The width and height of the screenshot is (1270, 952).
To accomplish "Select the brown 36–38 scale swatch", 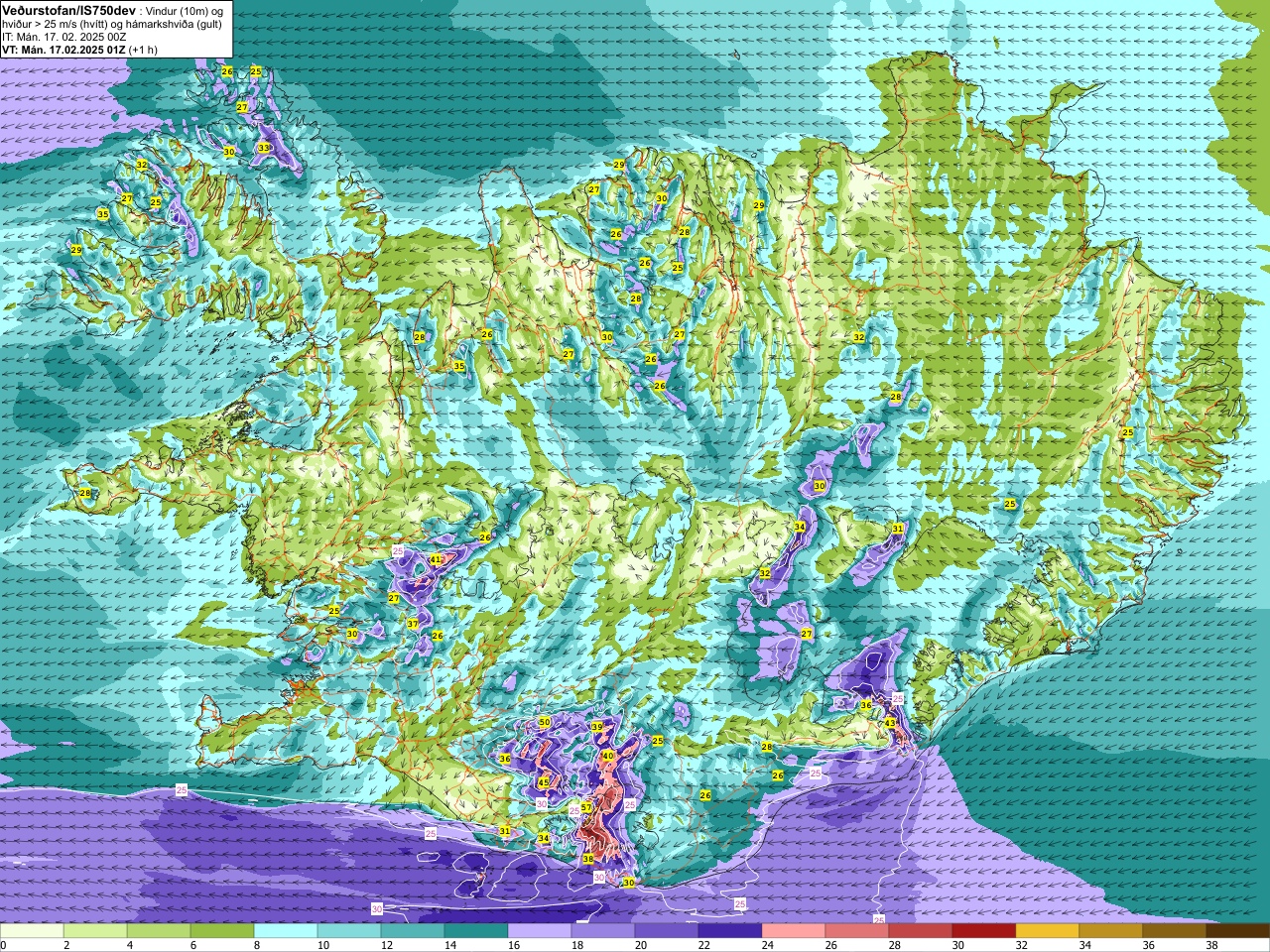I will click(x=1175, y=931).
